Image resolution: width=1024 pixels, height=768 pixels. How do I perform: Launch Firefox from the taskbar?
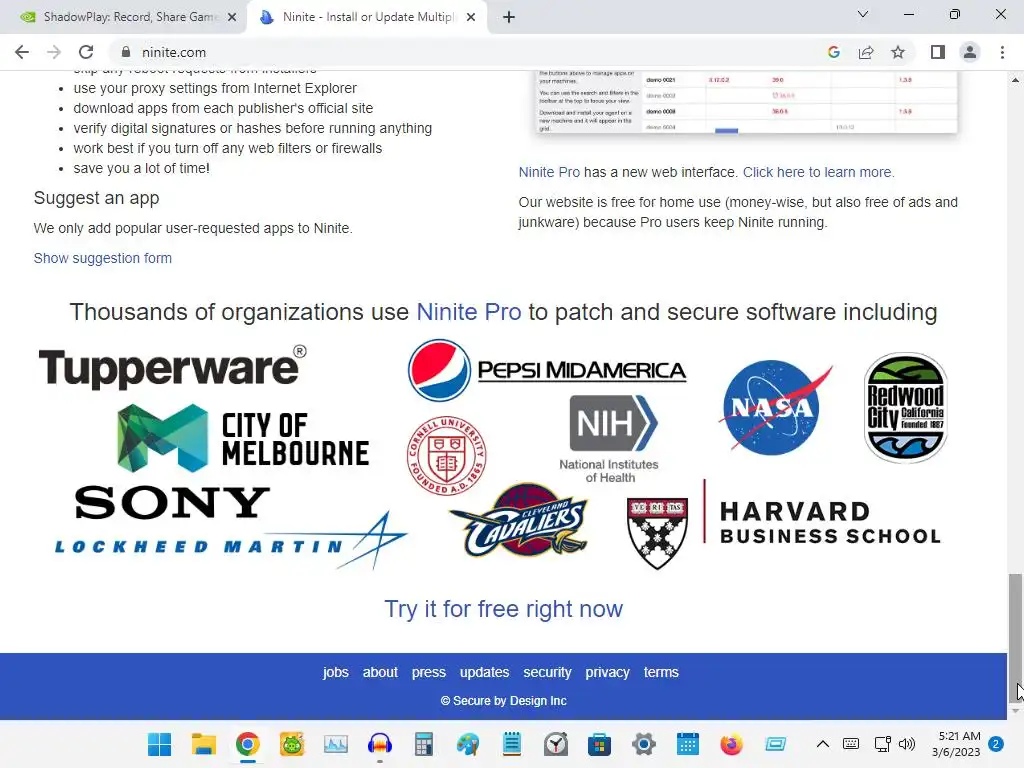[731, 744]
